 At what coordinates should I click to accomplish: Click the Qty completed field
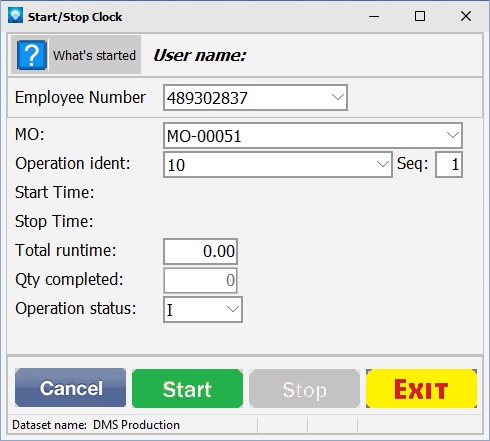[x=200, y=280]
